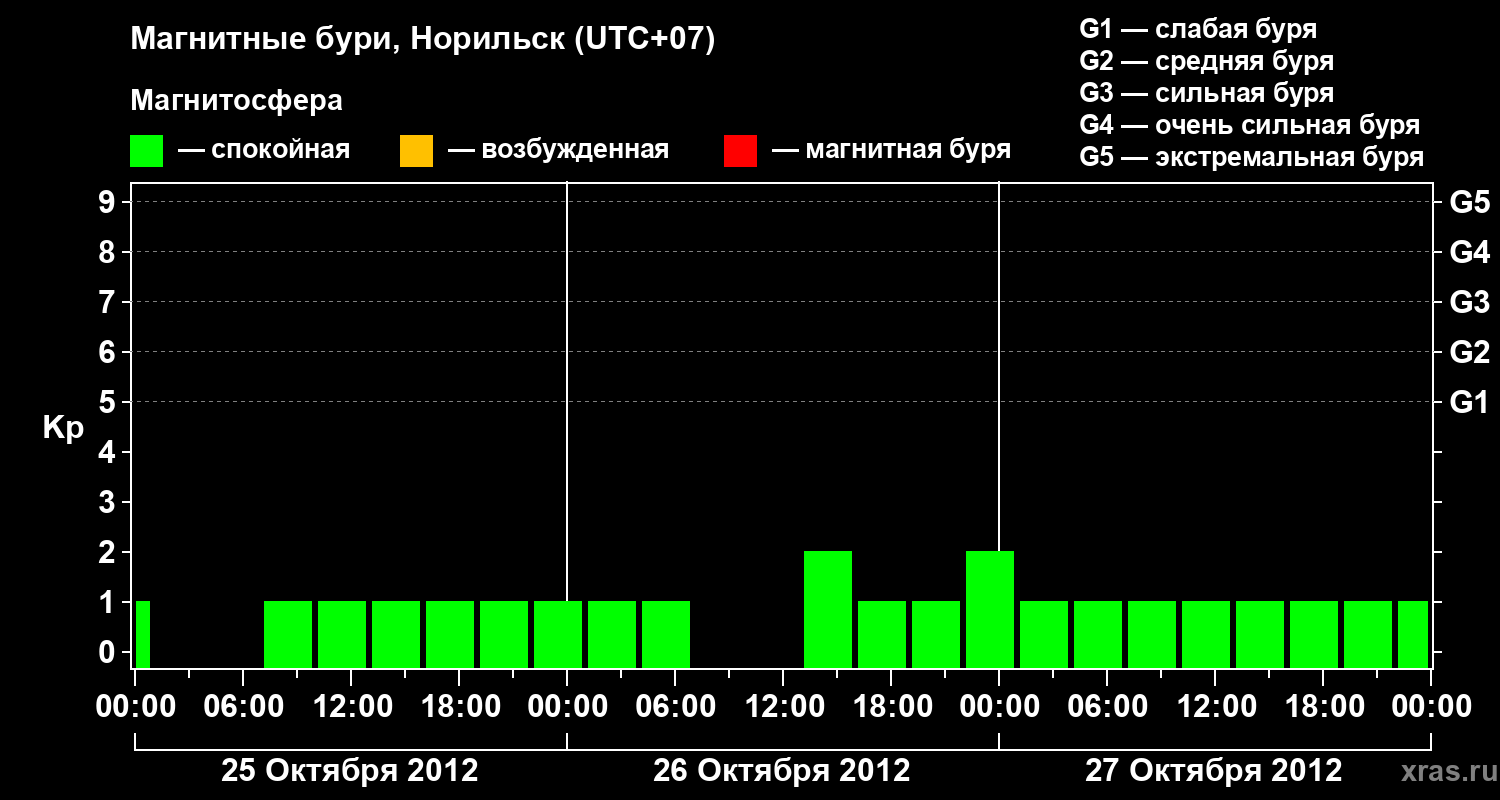The image size is (1500, 800).
Task: Click the 'Kp' axis label
Action: [x=63, y=428]
